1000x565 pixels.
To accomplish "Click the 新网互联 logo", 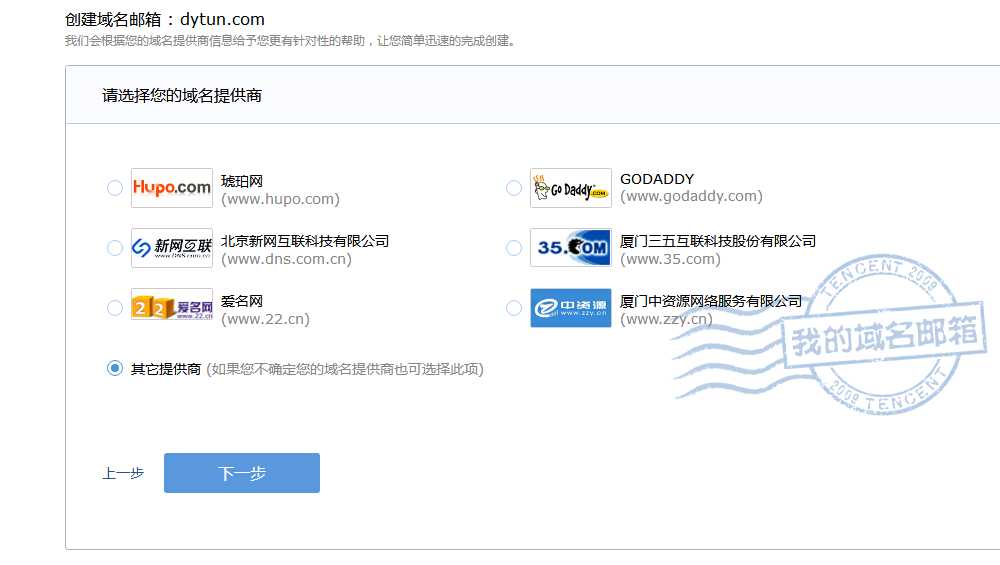I will [172, 248].
